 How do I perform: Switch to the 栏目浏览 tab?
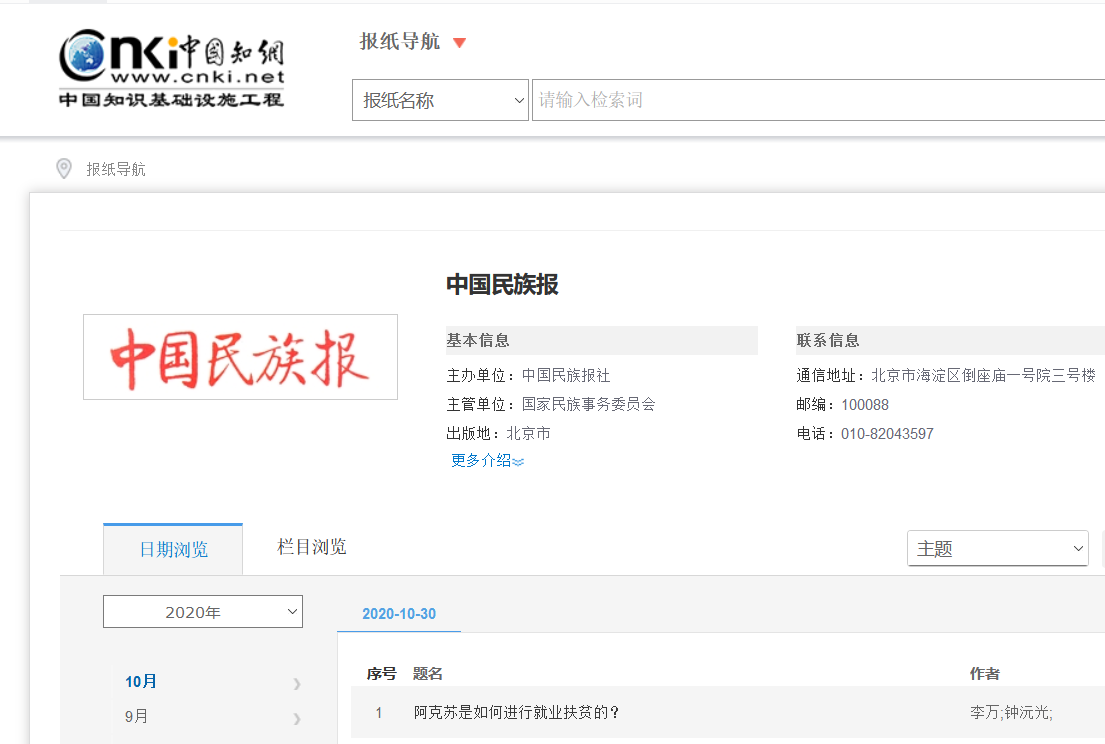pos(311,547)
